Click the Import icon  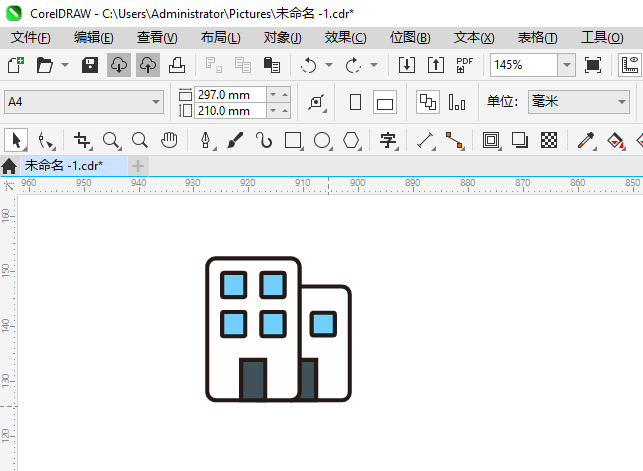pyautogui.click(x=407, y=65)
